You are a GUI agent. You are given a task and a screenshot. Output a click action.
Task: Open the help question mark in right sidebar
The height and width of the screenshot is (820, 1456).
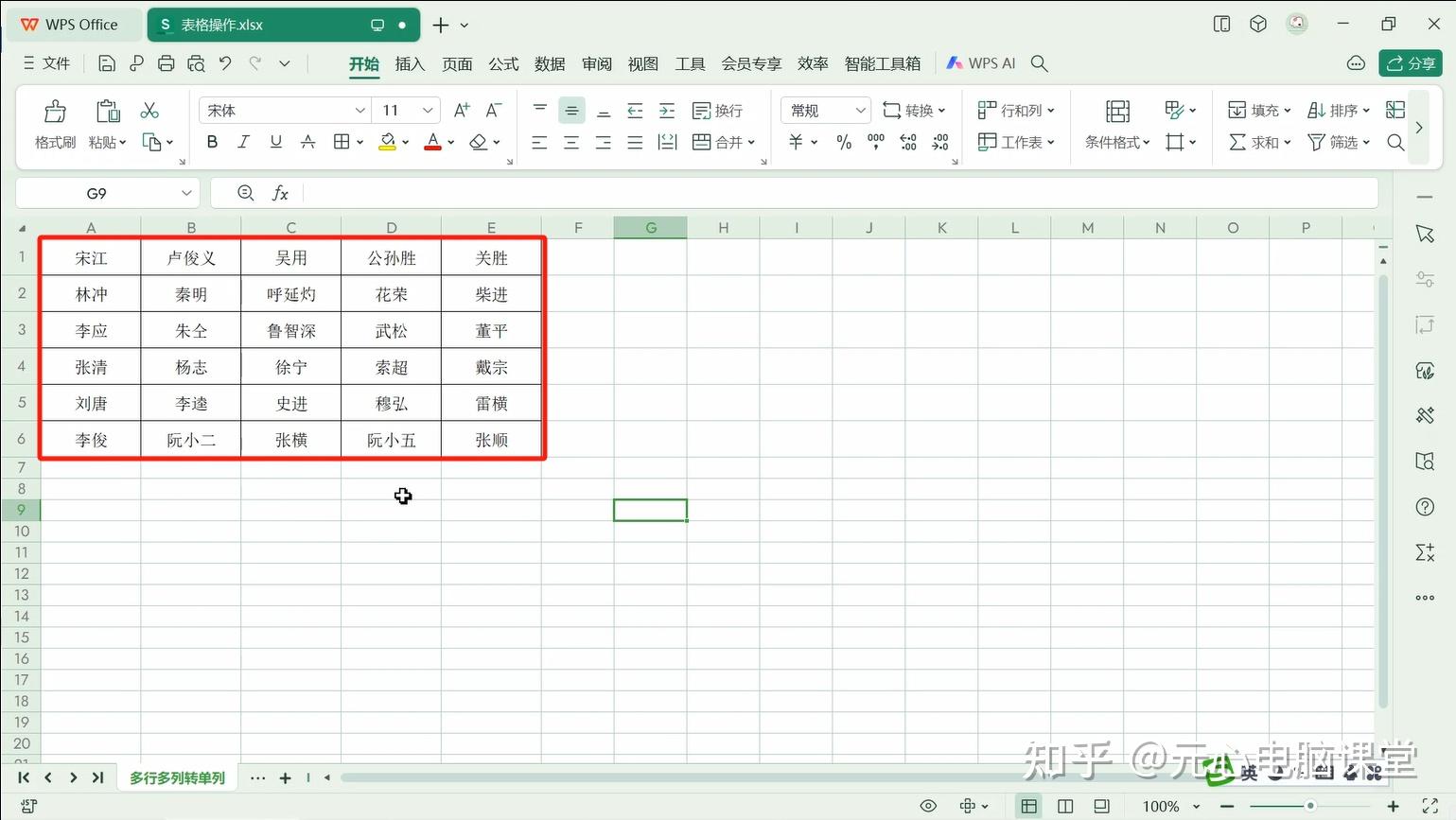[1424, 507]
